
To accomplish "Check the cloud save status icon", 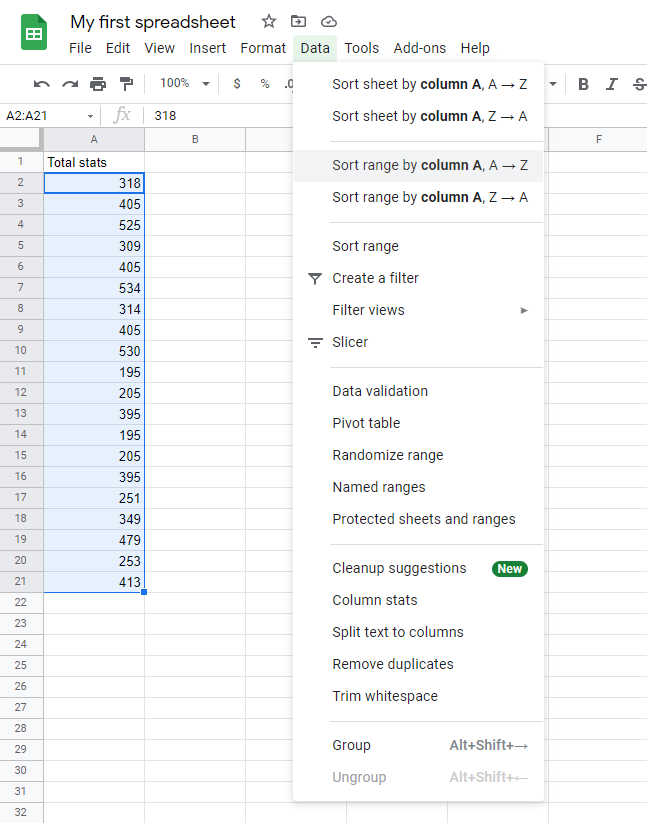I will tap(328, 21).
